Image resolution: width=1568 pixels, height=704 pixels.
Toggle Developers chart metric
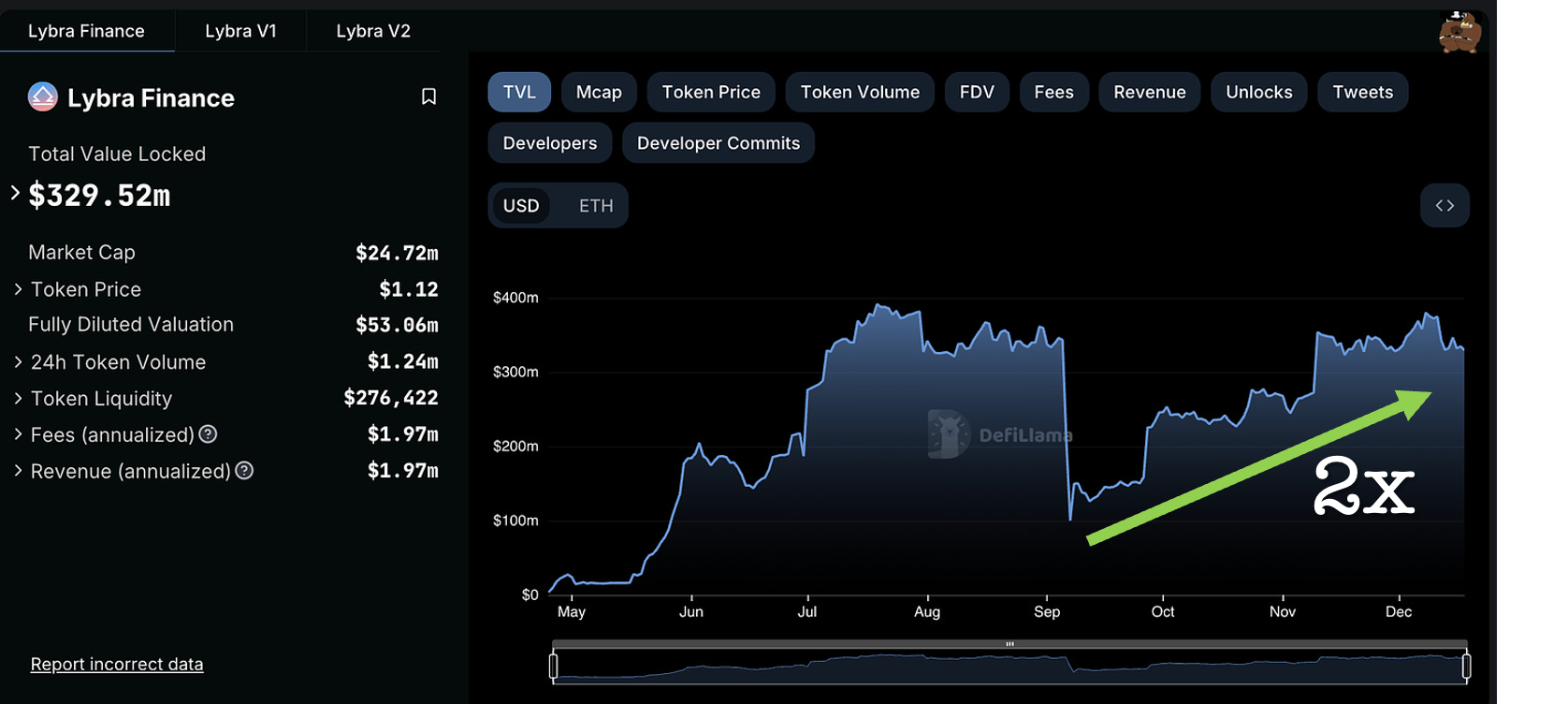[x=550, y=143]
